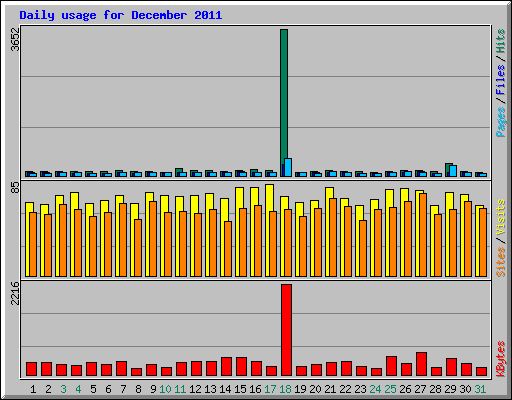Click day label 28 on the x-axis
Viewport: 512px width, 400px height.
click(x=435, y=389)
